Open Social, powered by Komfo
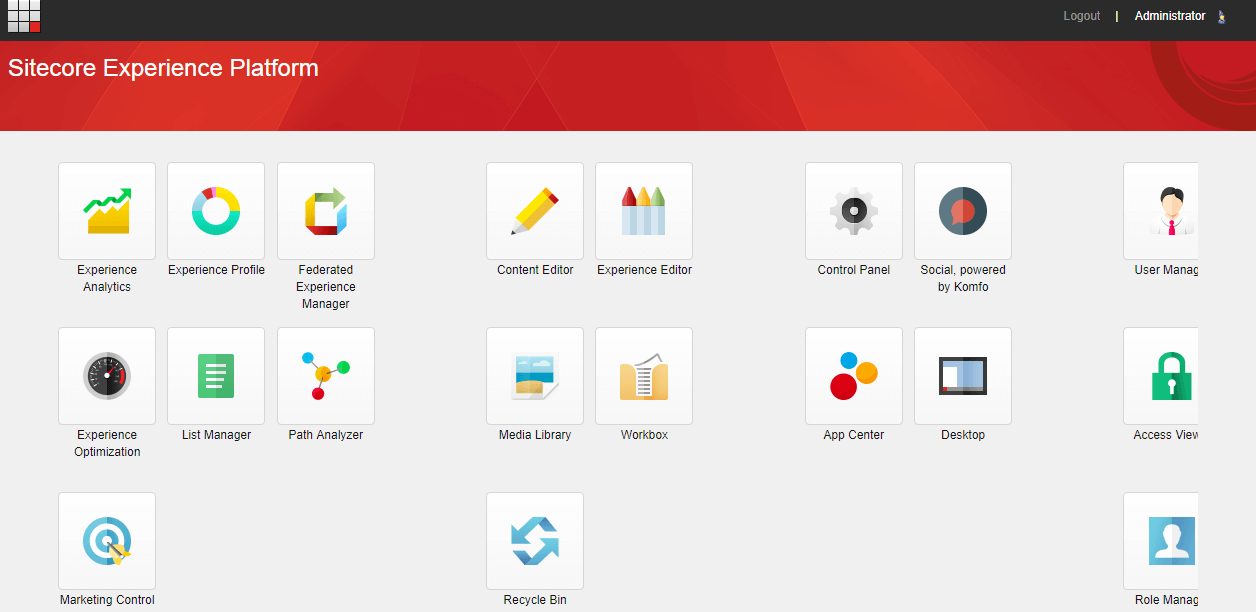The image size is (1256, 612). pos(963,211)
